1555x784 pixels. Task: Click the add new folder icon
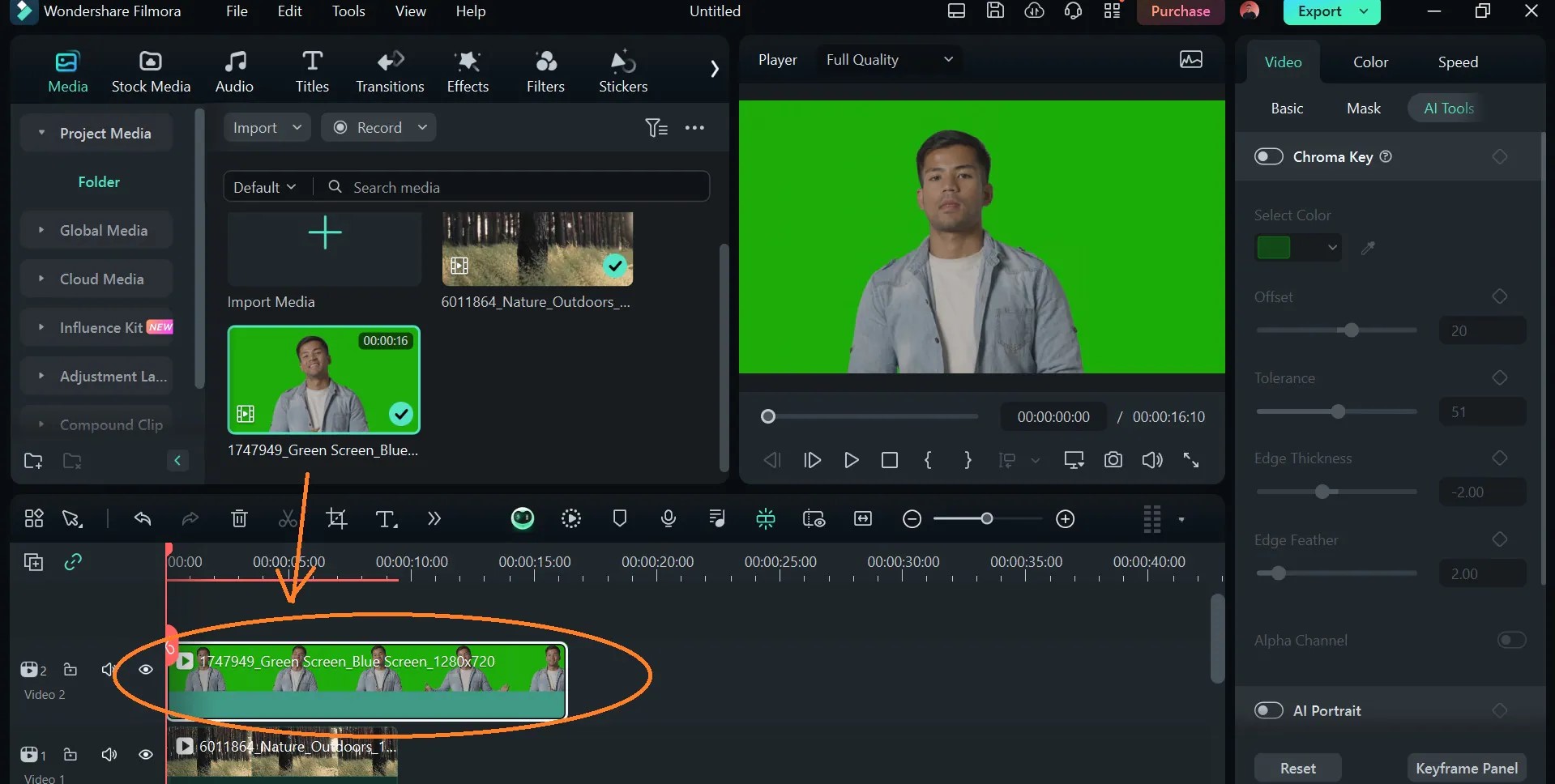[33, 461]
